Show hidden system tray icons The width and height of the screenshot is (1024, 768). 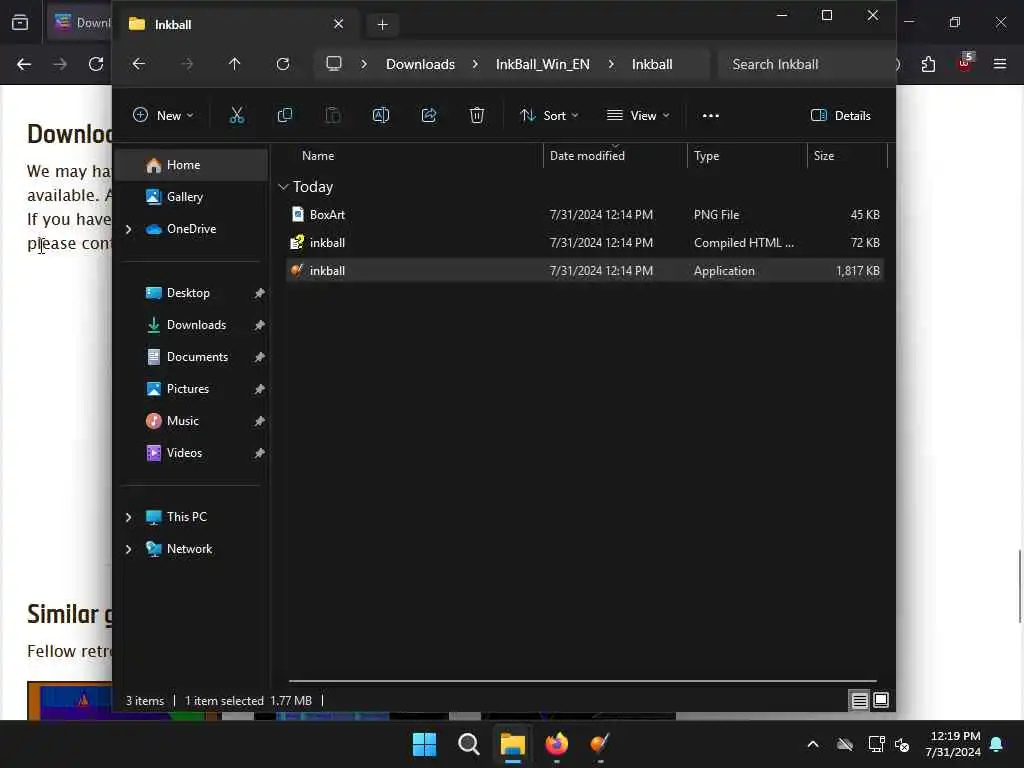813,744
